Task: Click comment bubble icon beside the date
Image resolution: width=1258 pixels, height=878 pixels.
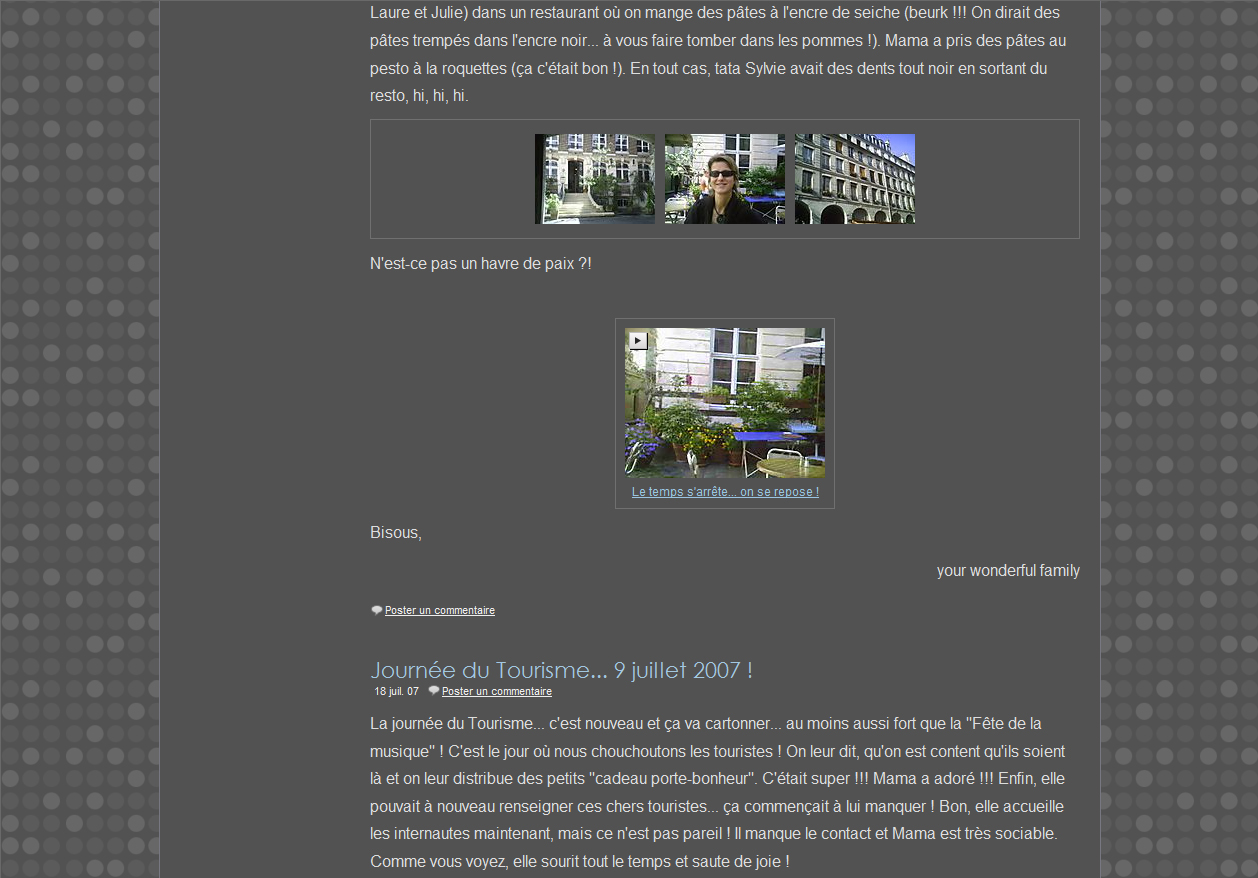Action: pyautogui.click(x=433, y=691)
